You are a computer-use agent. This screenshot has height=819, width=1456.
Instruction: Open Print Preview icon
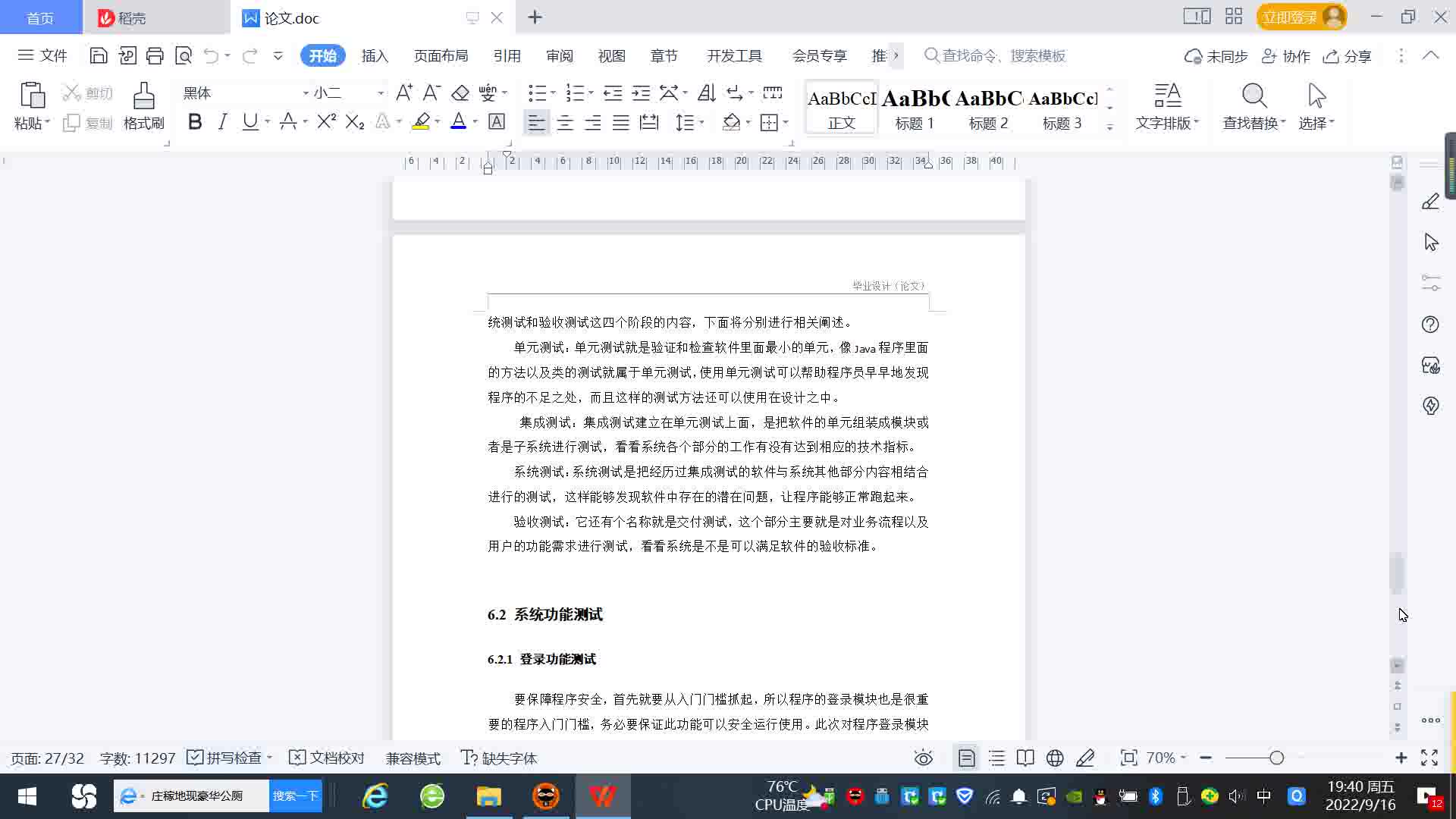184,55
